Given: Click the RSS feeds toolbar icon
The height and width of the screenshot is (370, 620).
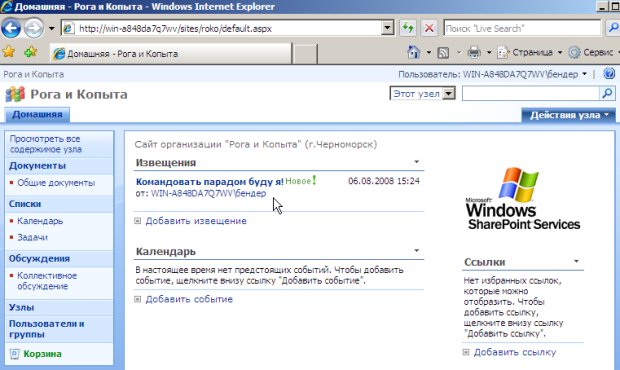Looking at the screenshot, I should click(443, 53).
